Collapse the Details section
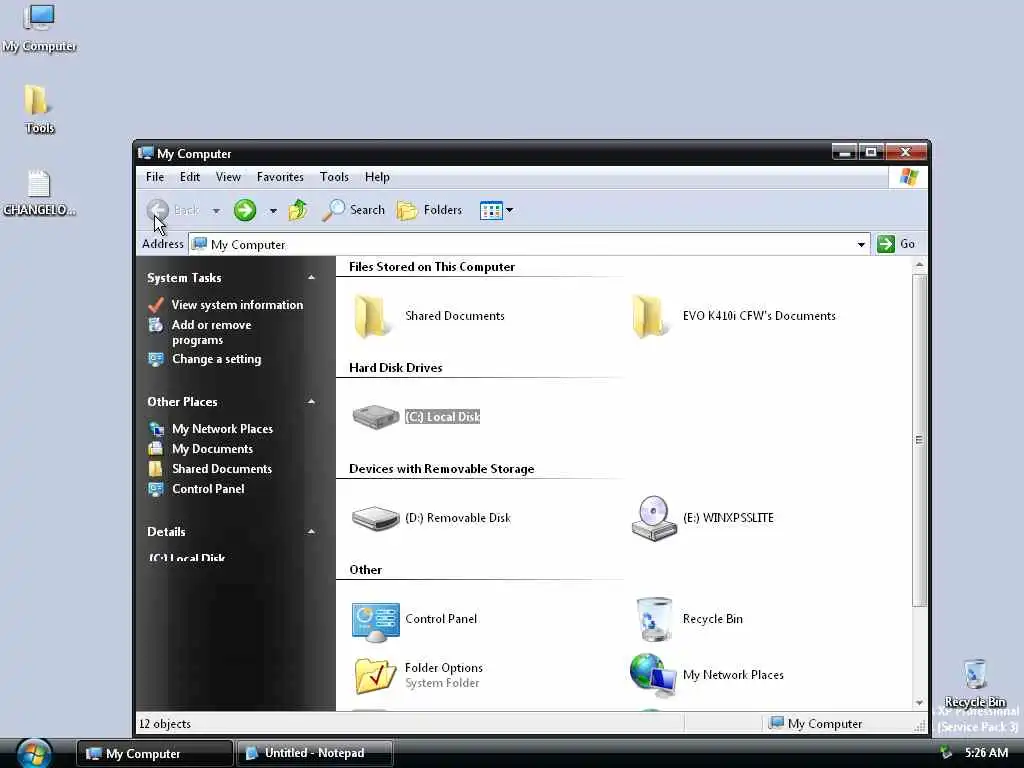 click(x=312, y=532)
